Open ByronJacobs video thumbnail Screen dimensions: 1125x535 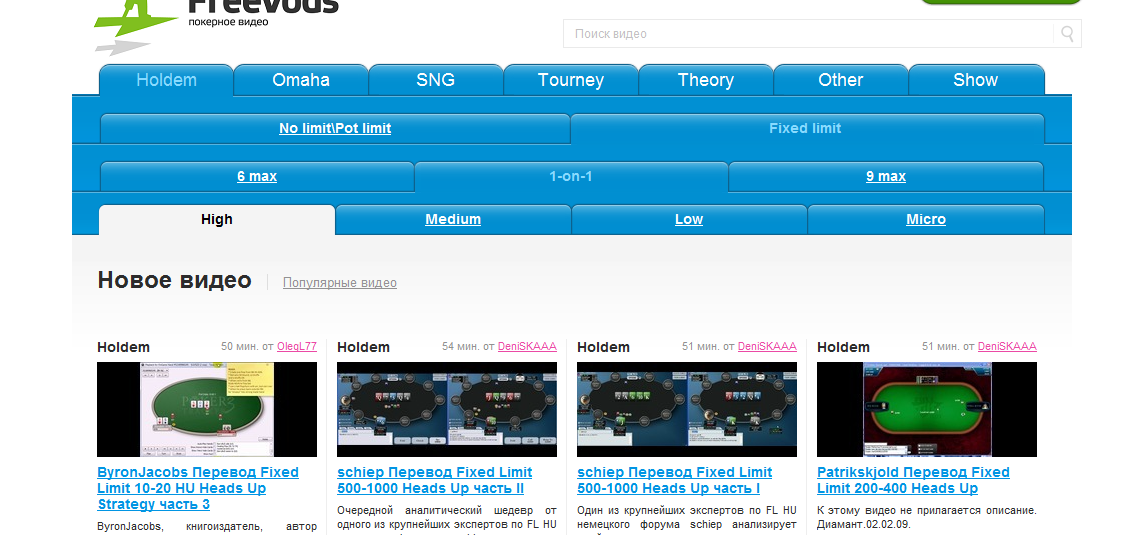pyautogui.click(x=207, y=409)
